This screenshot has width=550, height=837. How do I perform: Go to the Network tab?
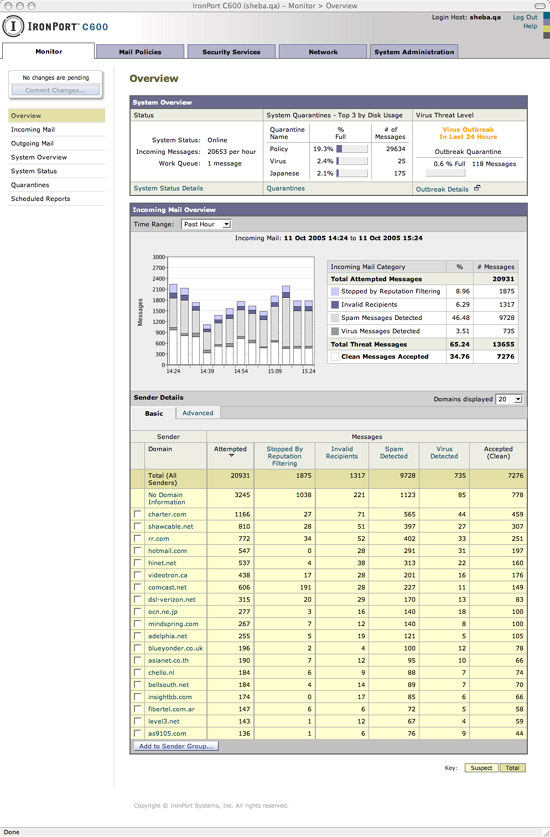[x=323, y=52]
